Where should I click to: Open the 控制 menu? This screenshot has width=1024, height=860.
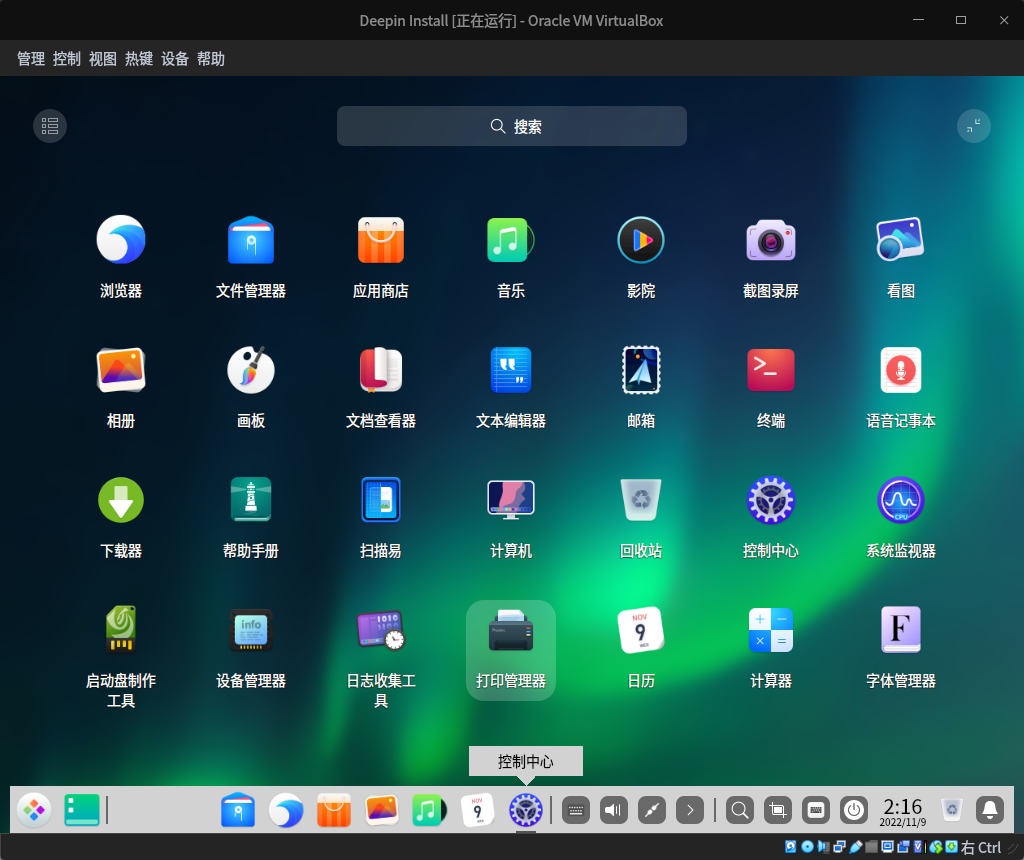[67, 59]
